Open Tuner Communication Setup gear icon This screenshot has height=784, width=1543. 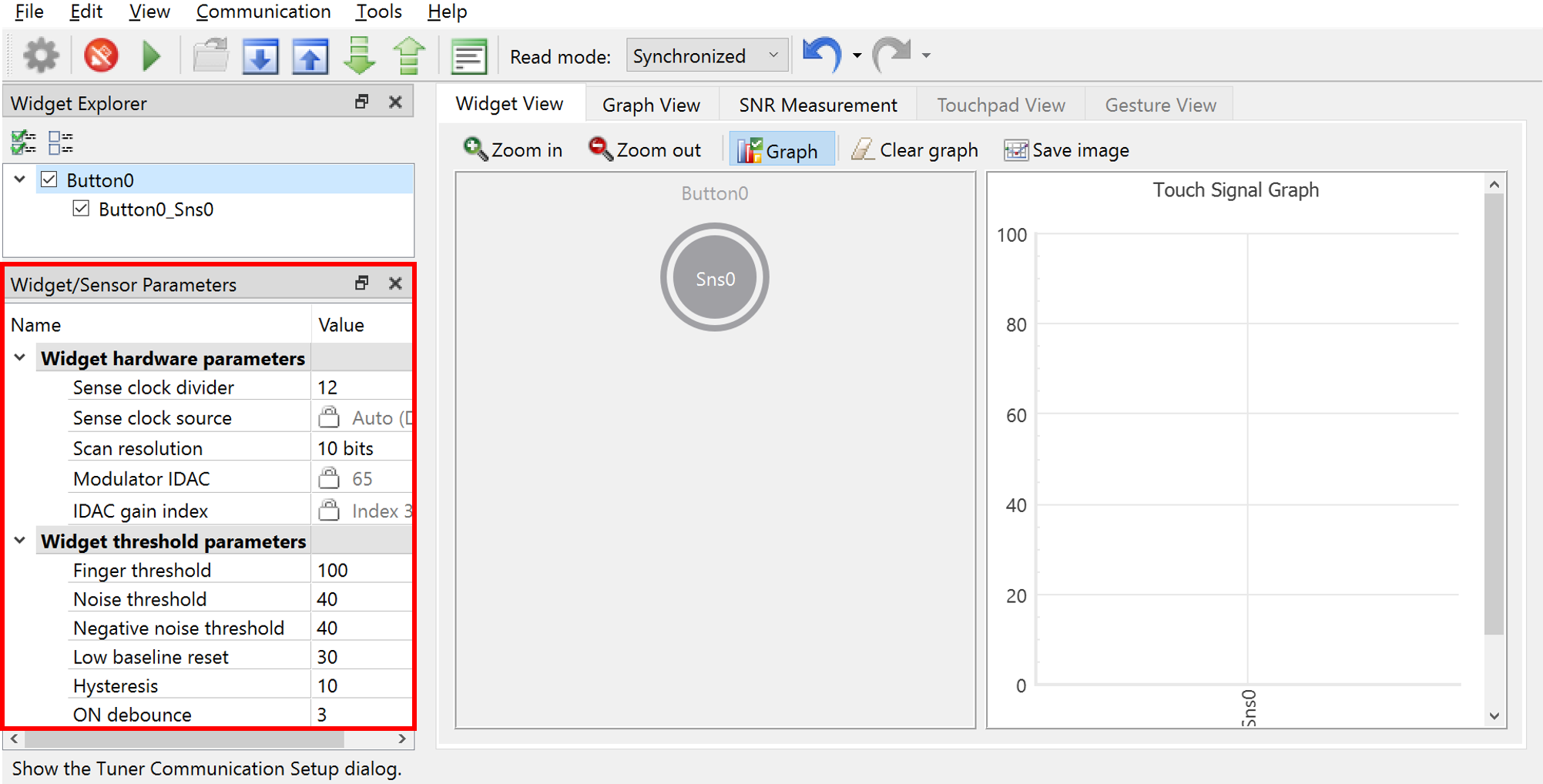(x=40, y=55)
